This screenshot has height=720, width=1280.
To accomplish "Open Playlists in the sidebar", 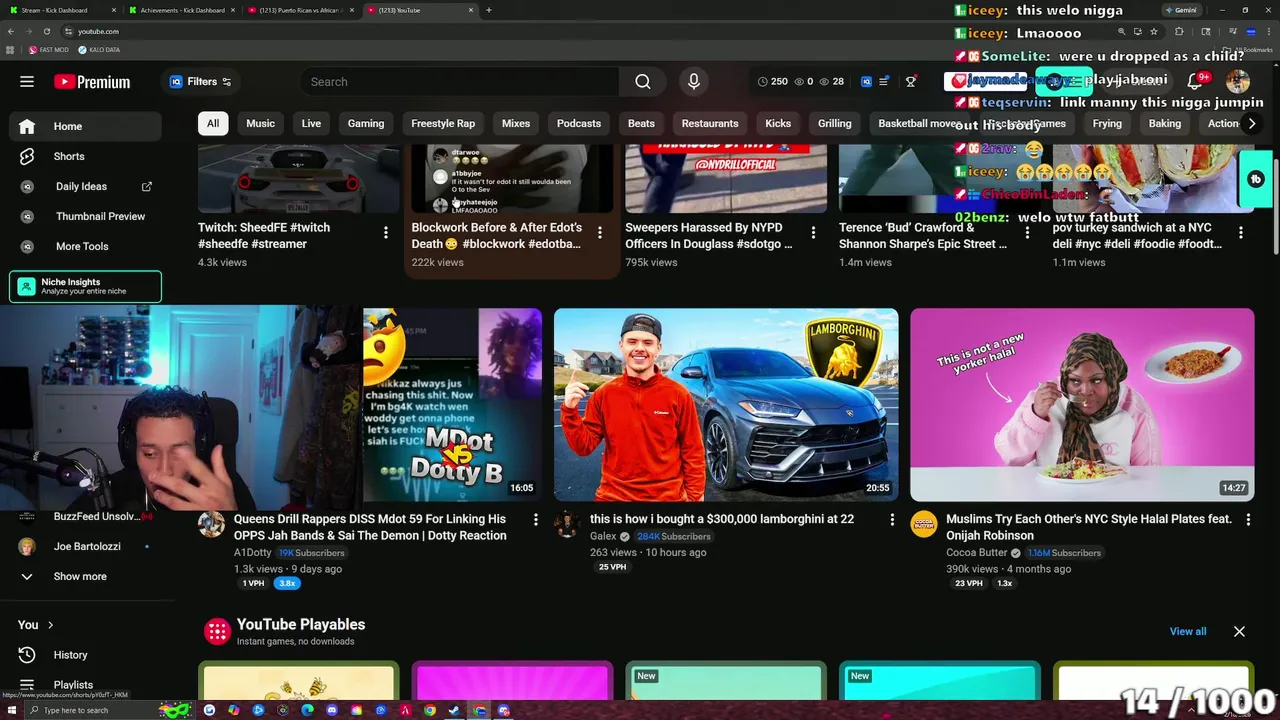I will pos(85,685).
